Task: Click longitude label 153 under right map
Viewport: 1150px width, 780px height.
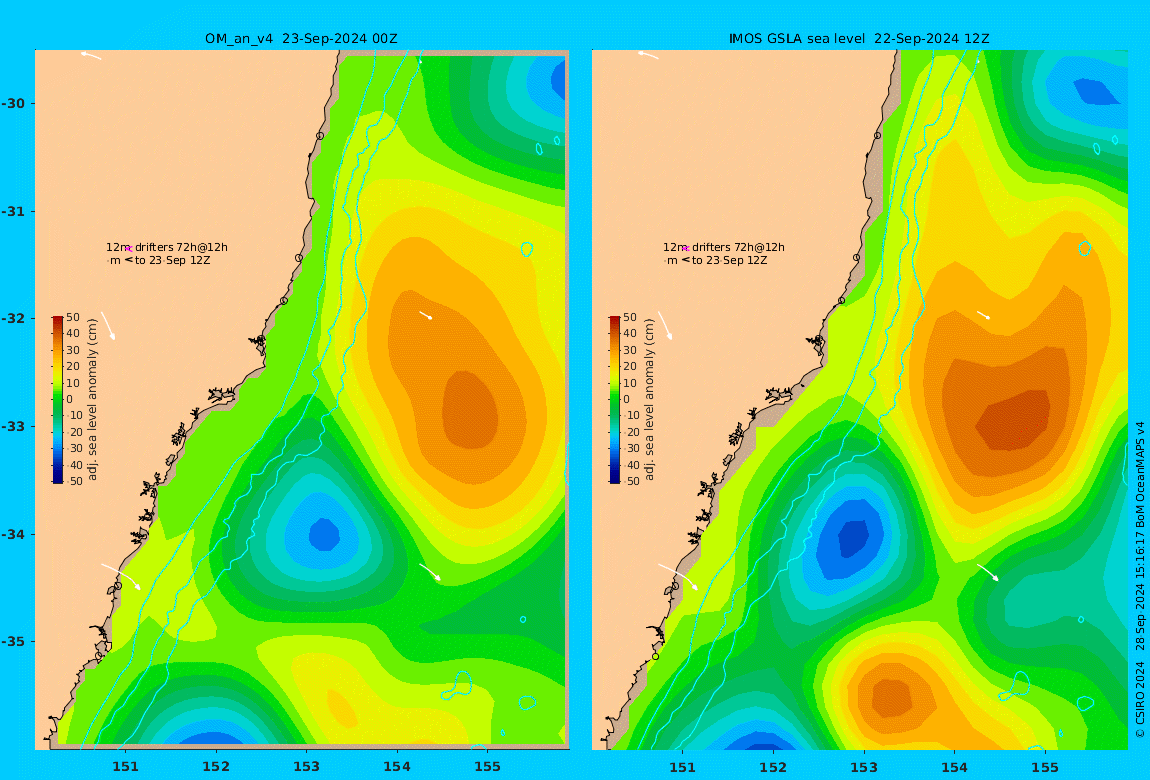Action: tap(864, 767)
